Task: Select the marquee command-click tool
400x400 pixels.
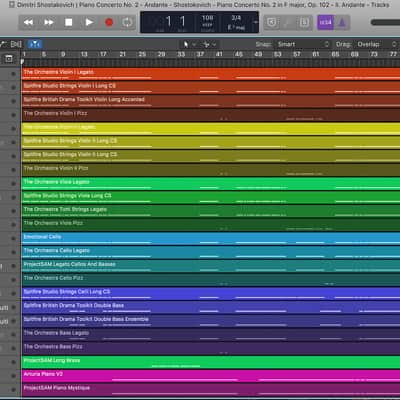Action: (x=206, y=44)
